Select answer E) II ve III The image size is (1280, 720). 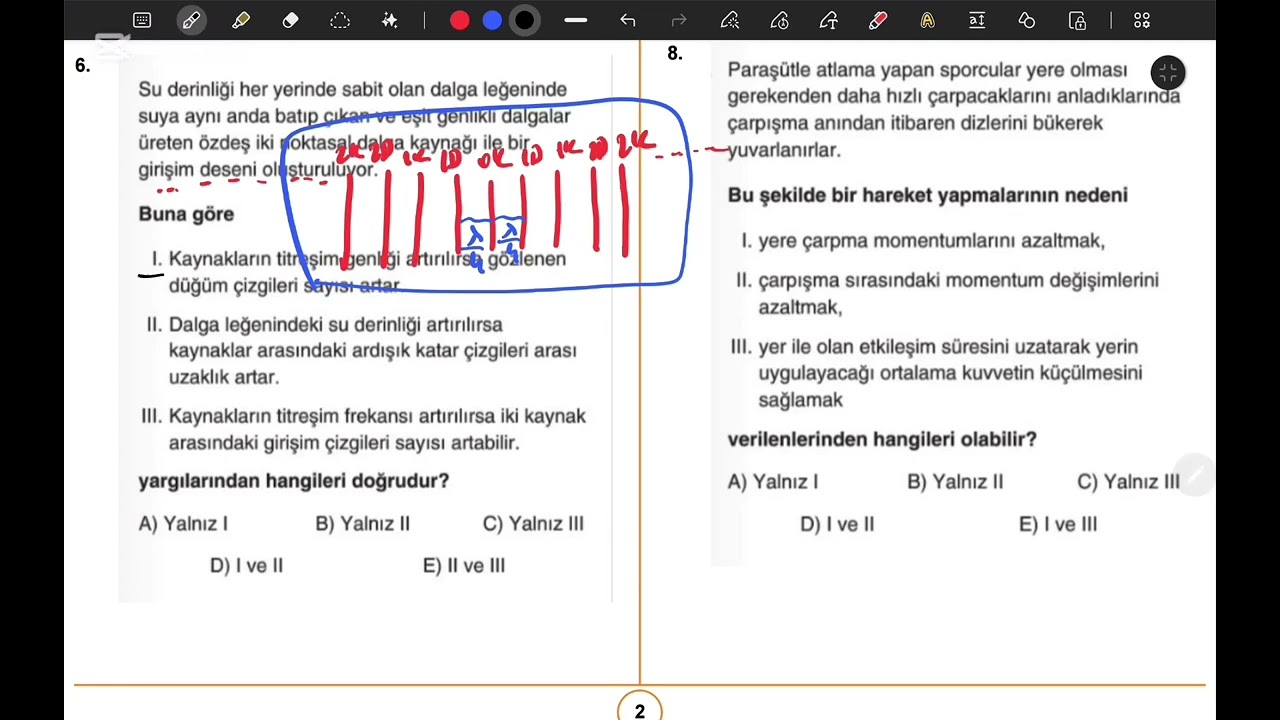tap(464, 565)
